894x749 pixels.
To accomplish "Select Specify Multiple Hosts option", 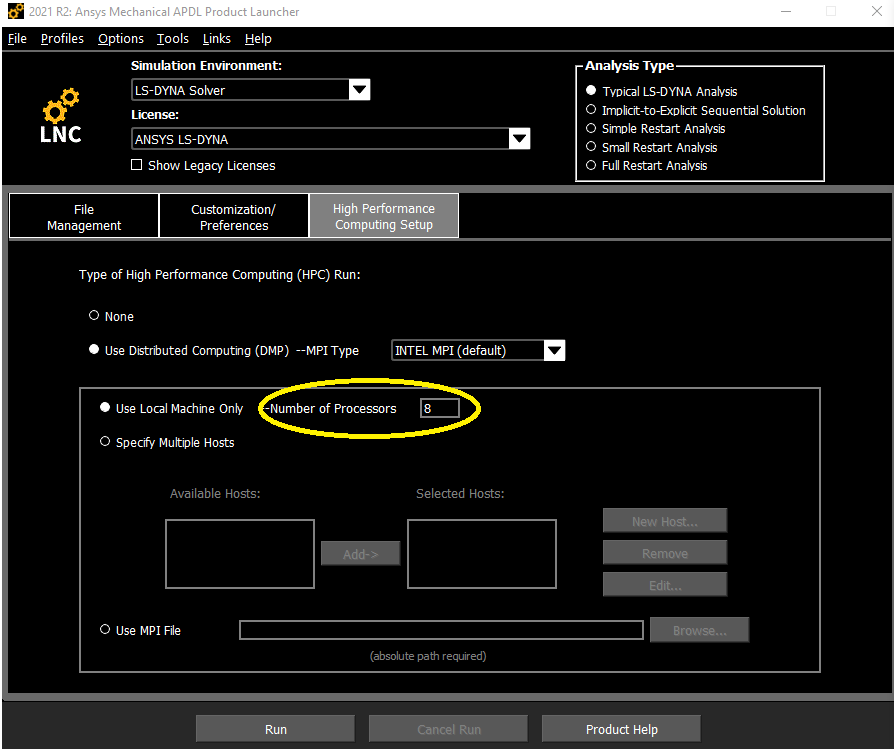I will 105,441.
